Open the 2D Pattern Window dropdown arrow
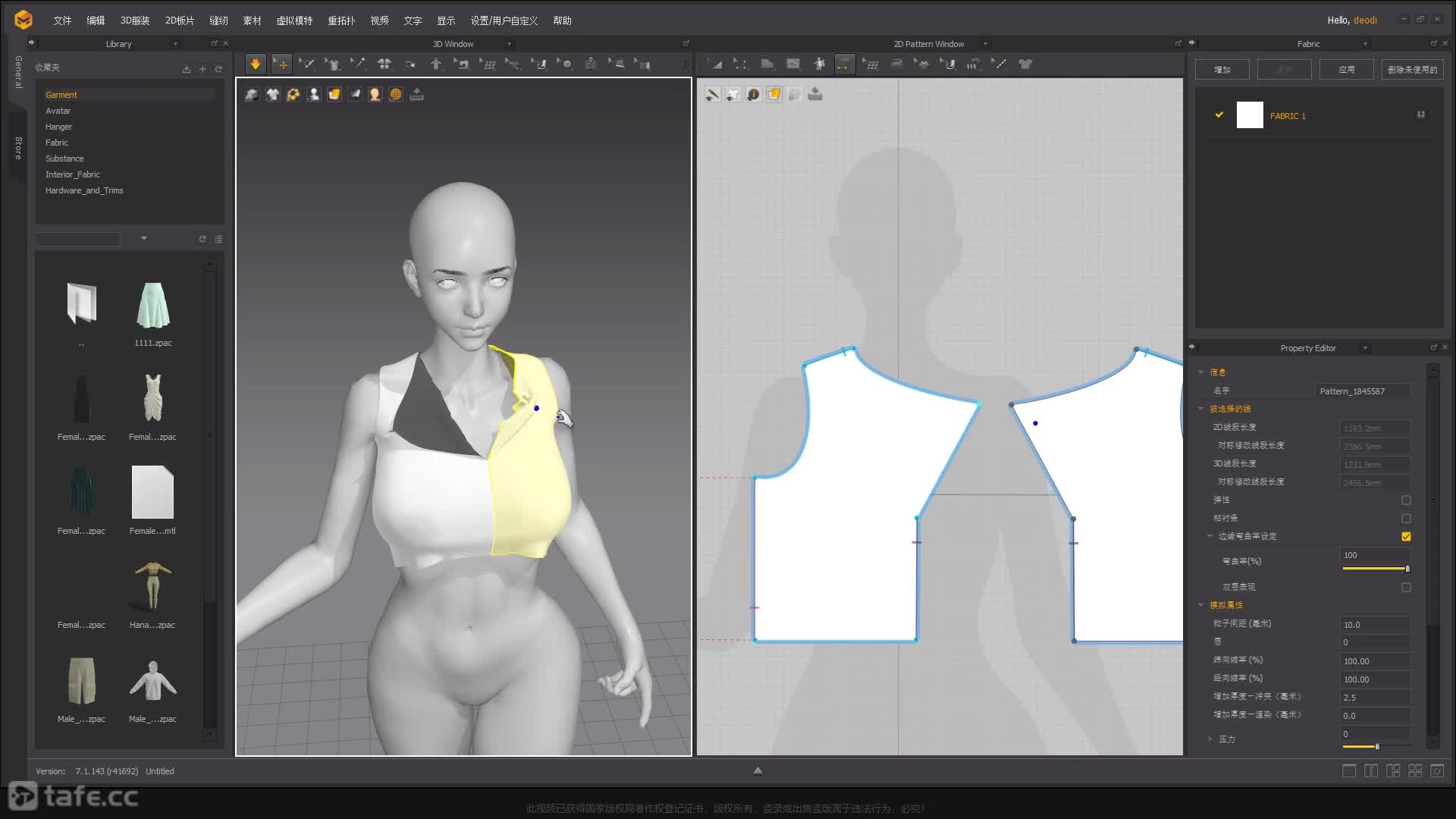This screenshot has width=1456, height=819. click(985, 44)
